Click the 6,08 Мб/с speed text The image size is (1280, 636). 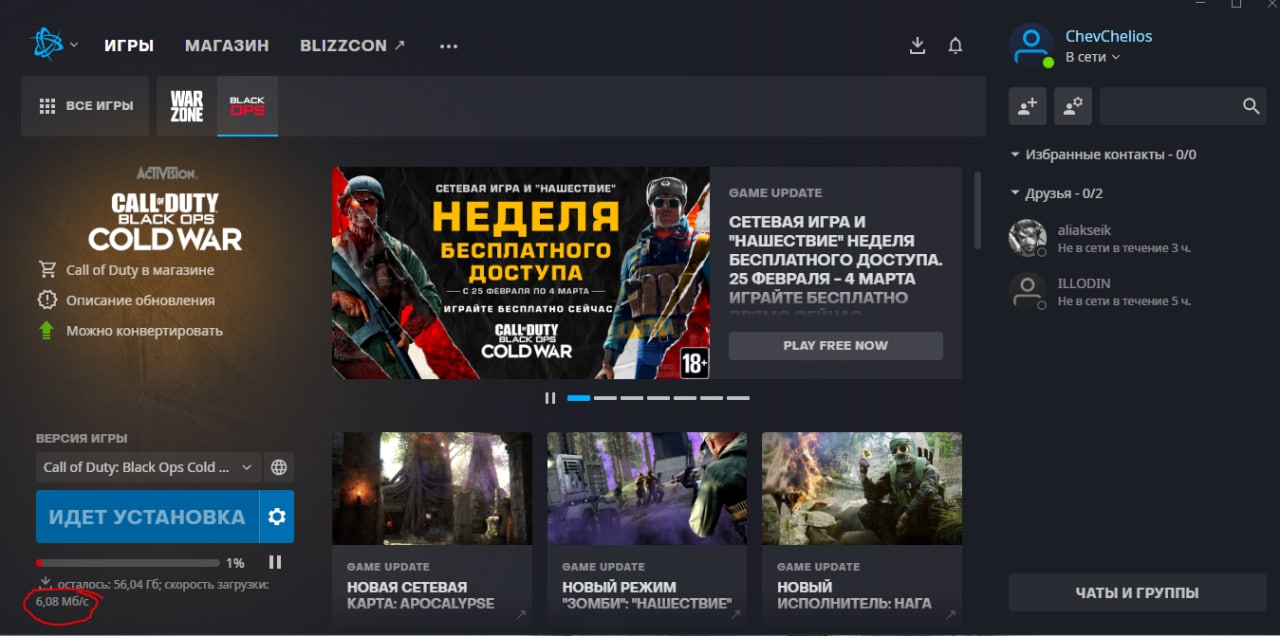click(x=64, y=602)
